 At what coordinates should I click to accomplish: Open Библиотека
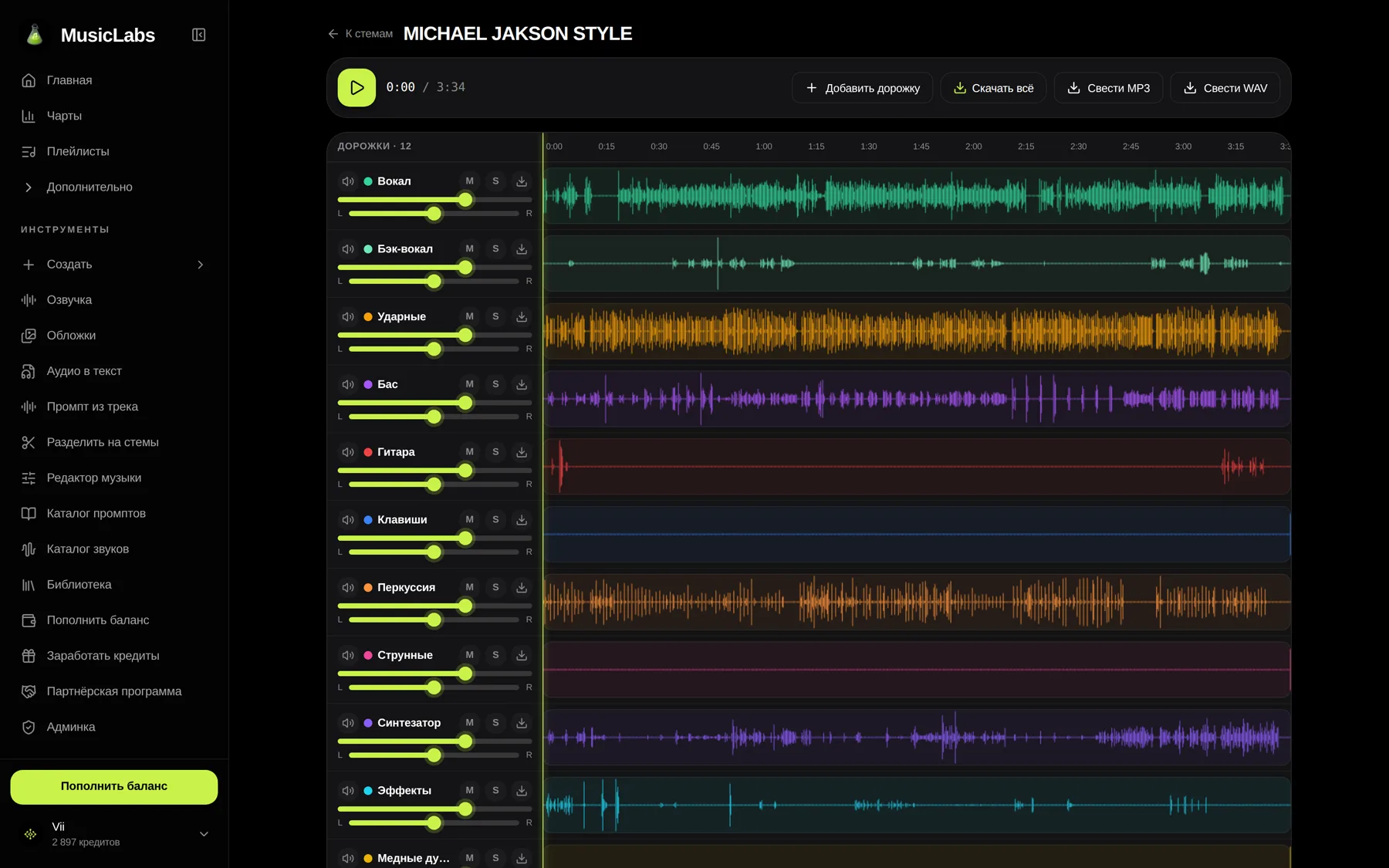[x=114, y=585]
